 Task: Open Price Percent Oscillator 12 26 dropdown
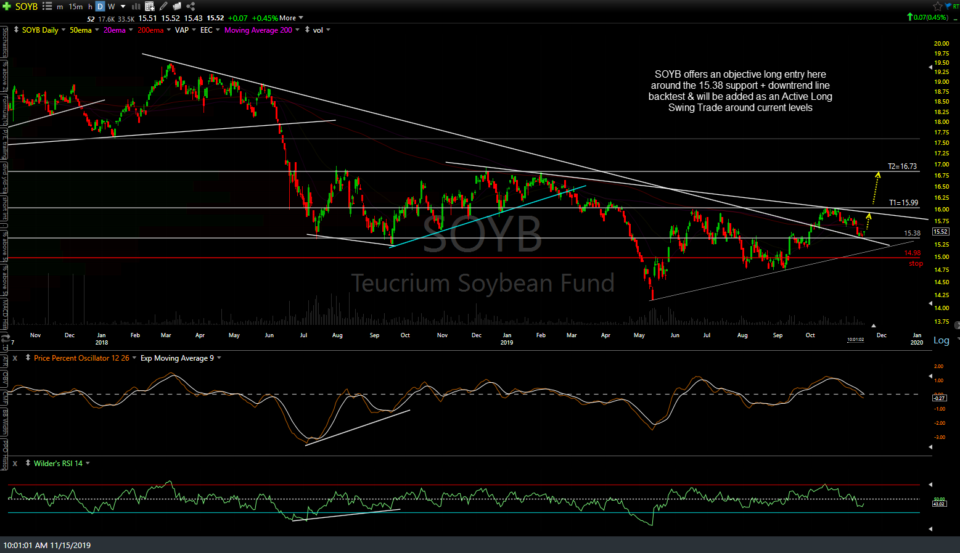(x=134, y=358)
